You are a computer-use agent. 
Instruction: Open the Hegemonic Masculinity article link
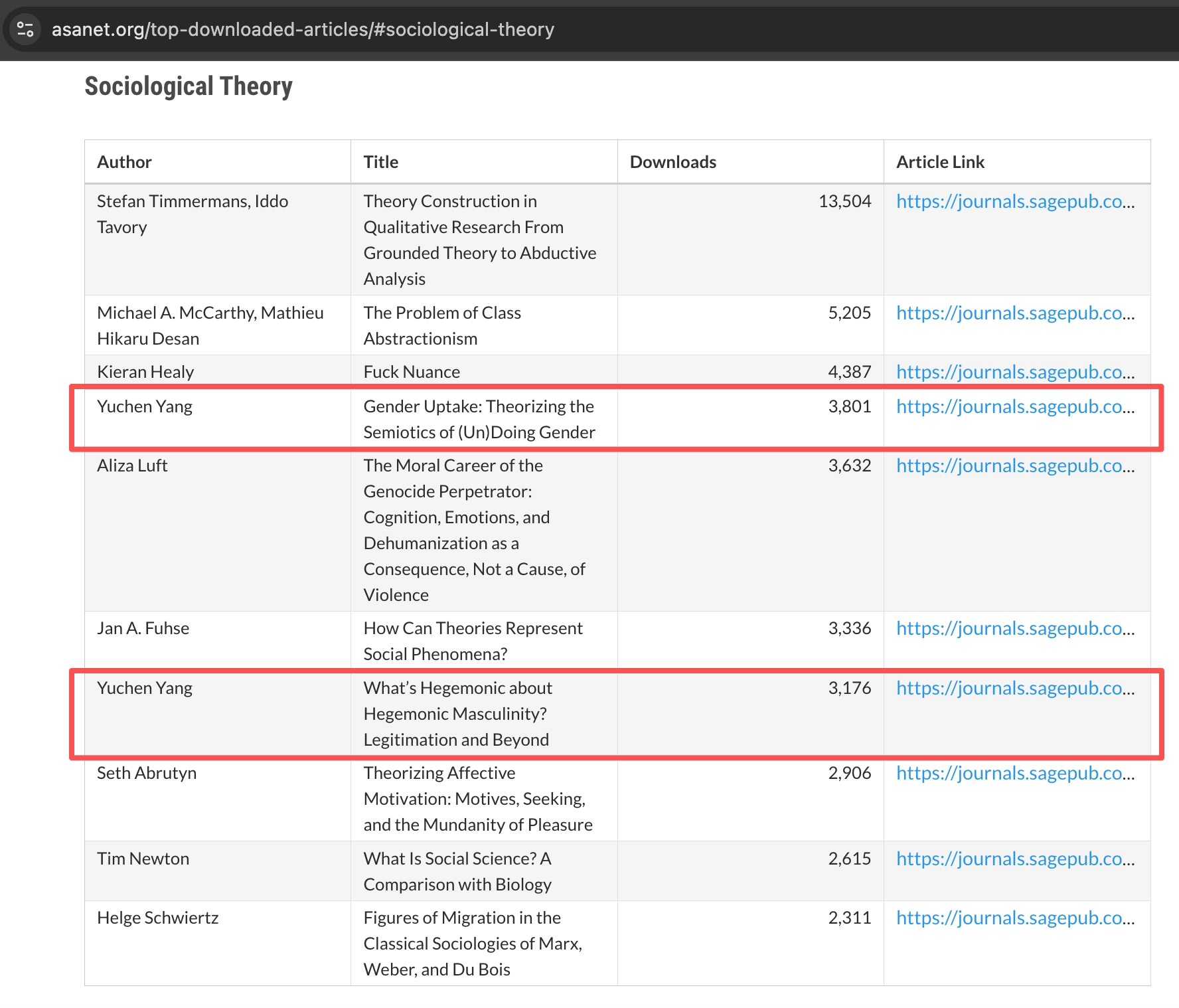pyautogui.click(x=1015, y=688)
